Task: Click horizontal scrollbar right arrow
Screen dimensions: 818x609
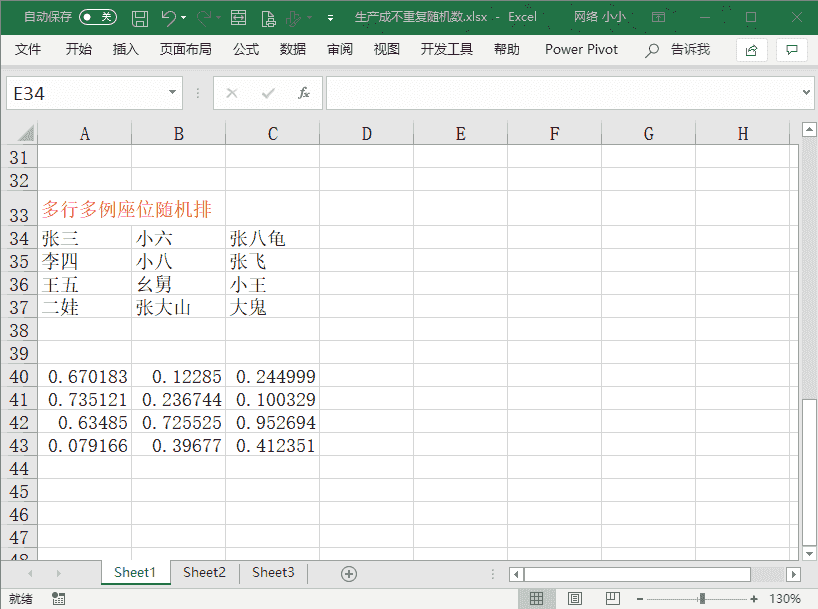Action: tap(793, 574)
